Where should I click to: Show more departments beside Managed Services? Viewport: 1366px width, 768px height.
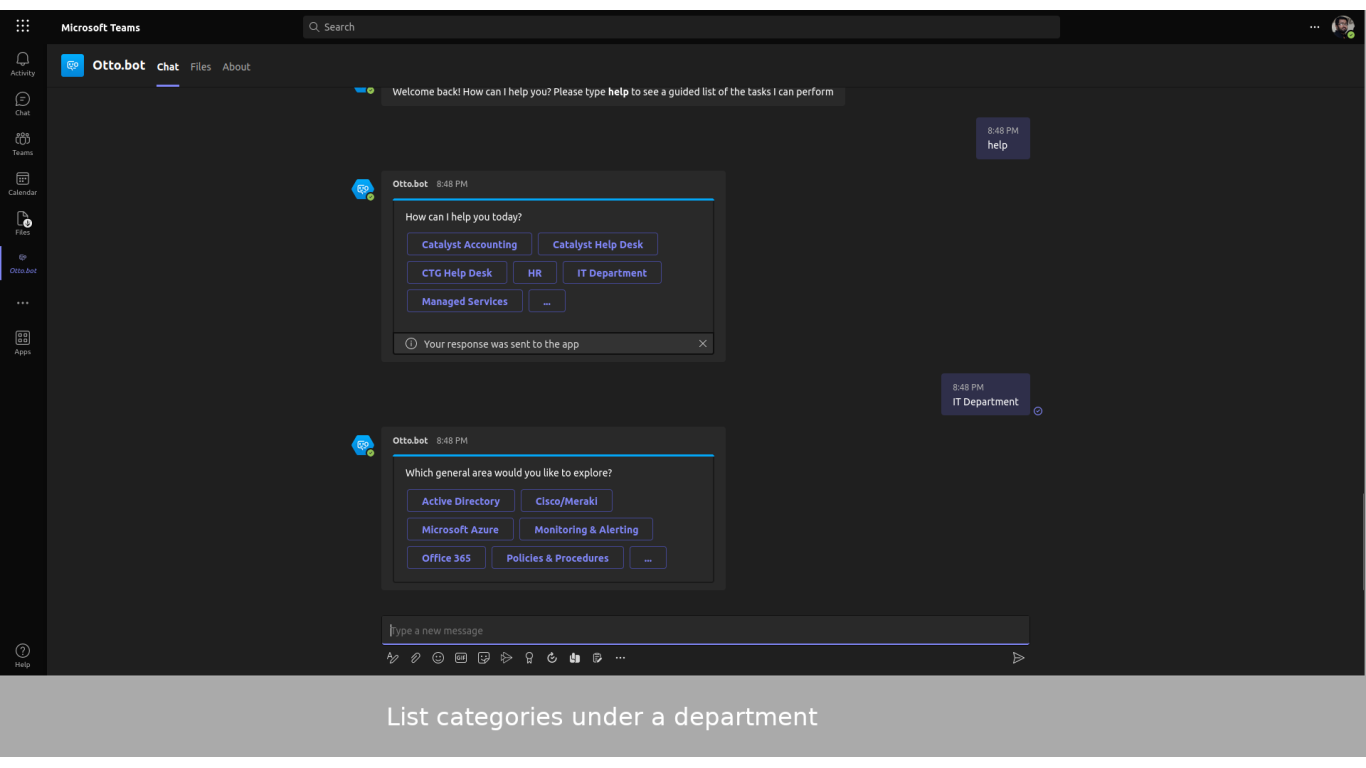point(547,301)
